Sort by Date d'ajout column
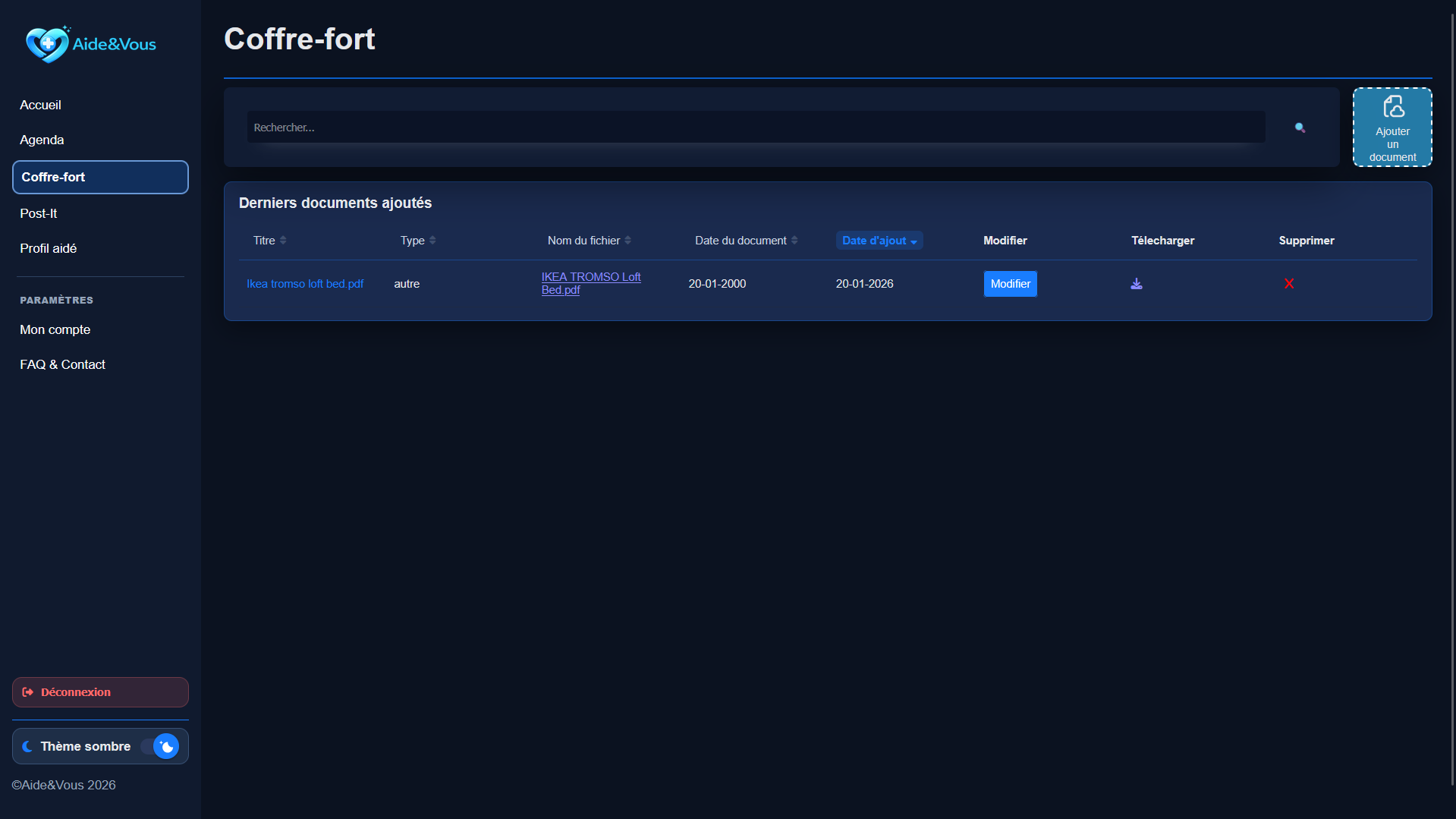This screenshot has height=819, width=1456. pyautogui.click(x=879, y=241)
